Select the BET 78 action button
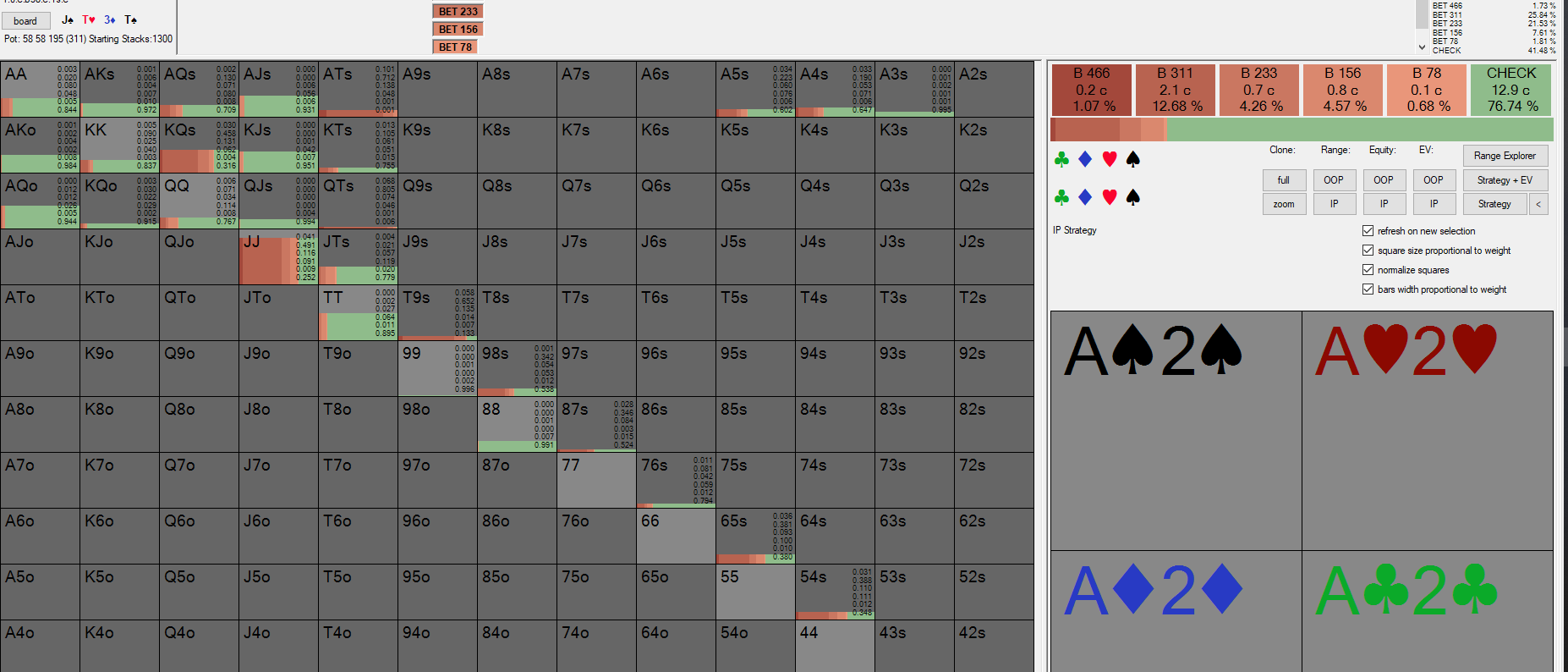The width and height of the screenshot is (1568, 672). click(x=455, y=47)
